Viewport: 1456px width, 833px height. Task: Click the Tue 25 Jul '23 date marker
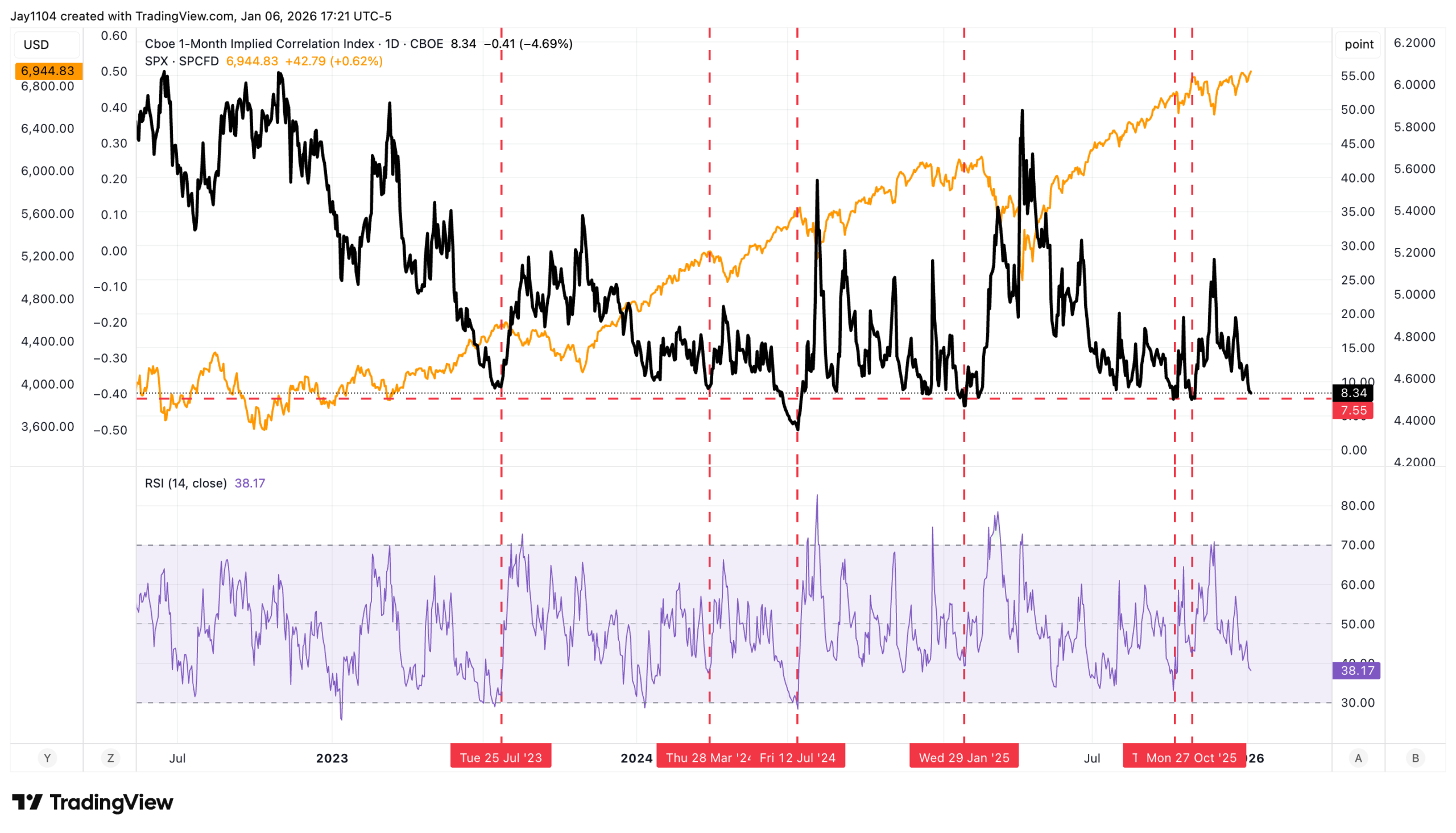click(x=500, y=758)
